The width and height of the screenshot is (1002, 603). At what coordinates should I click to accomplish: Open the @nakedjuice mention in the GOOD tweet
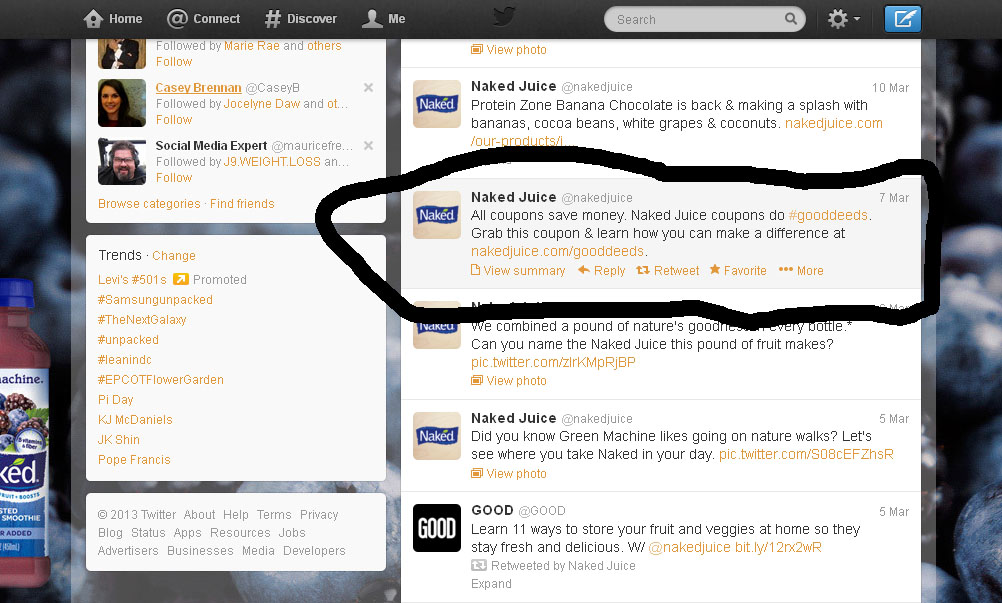click(689, 547)
